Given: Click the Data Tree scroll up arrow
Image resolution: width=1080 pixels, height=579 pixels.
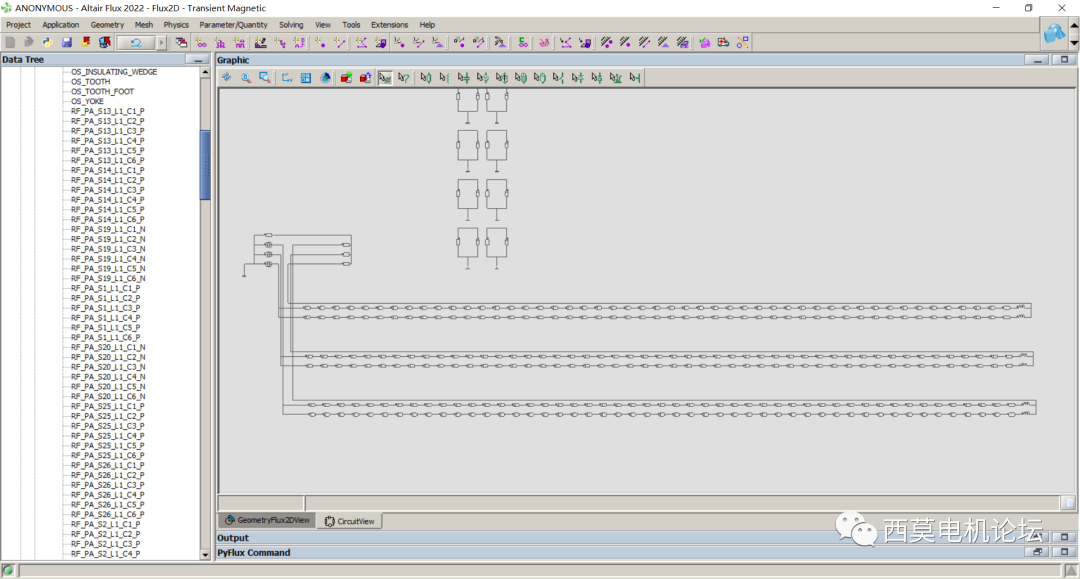Looking at the screenshot, I should tap(205, 72).
